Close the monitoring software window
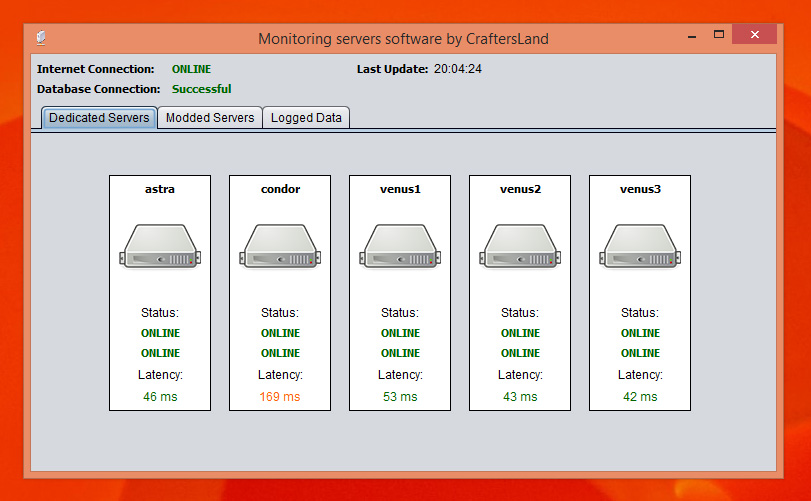 [754, 35]
